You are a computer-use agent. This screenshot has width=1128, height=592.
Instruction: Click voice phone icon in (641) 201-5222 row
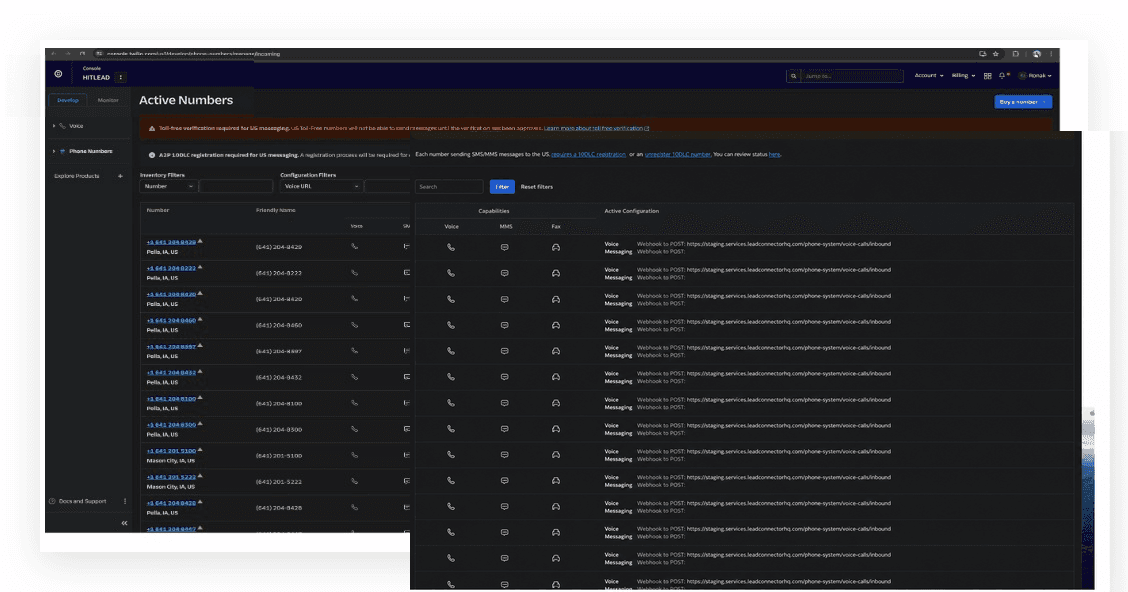(354, 481)
